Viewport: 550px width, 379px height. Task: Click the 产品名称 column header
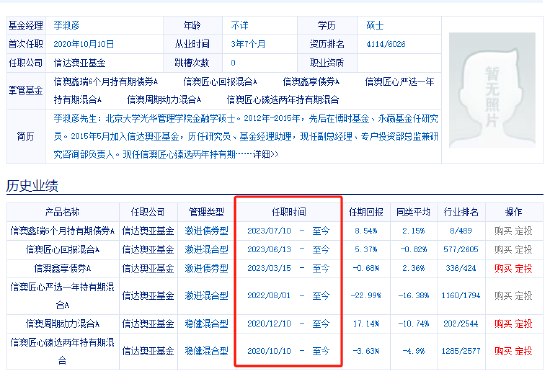tap(62, 212)
